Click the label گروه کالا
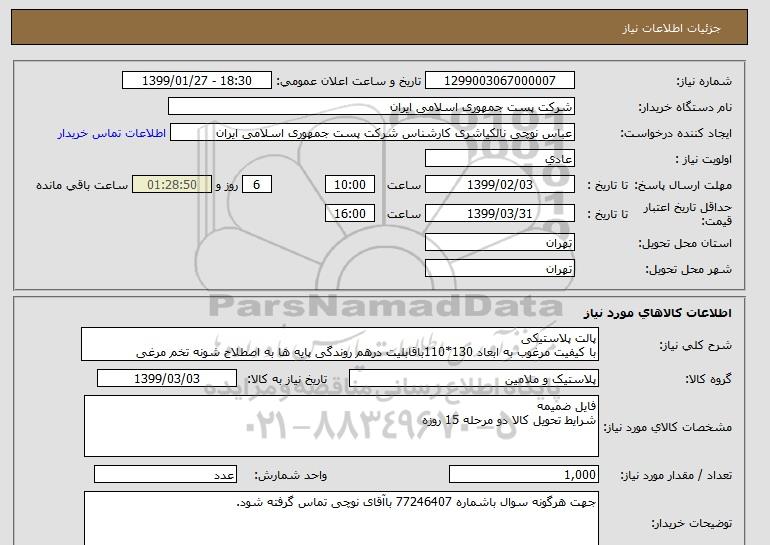 (709, 379)
